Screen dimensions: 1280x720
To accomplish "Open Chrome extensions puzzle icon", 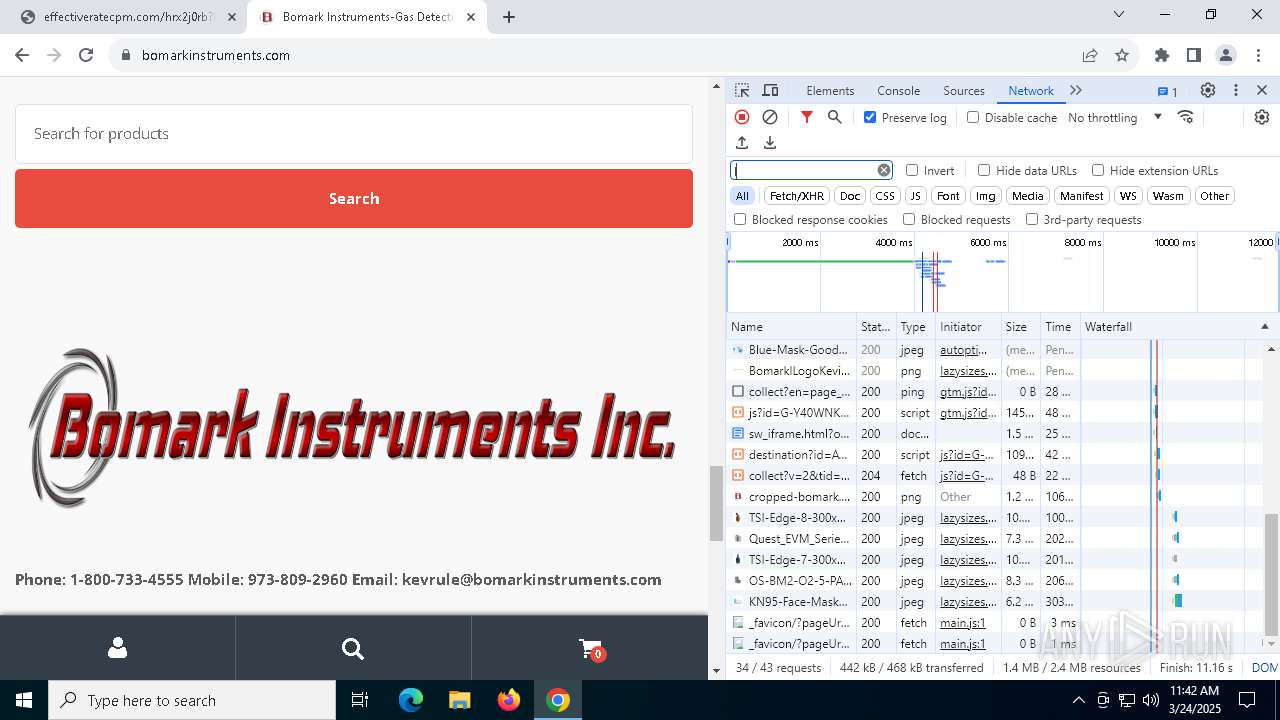I will tap(1162, 55).
